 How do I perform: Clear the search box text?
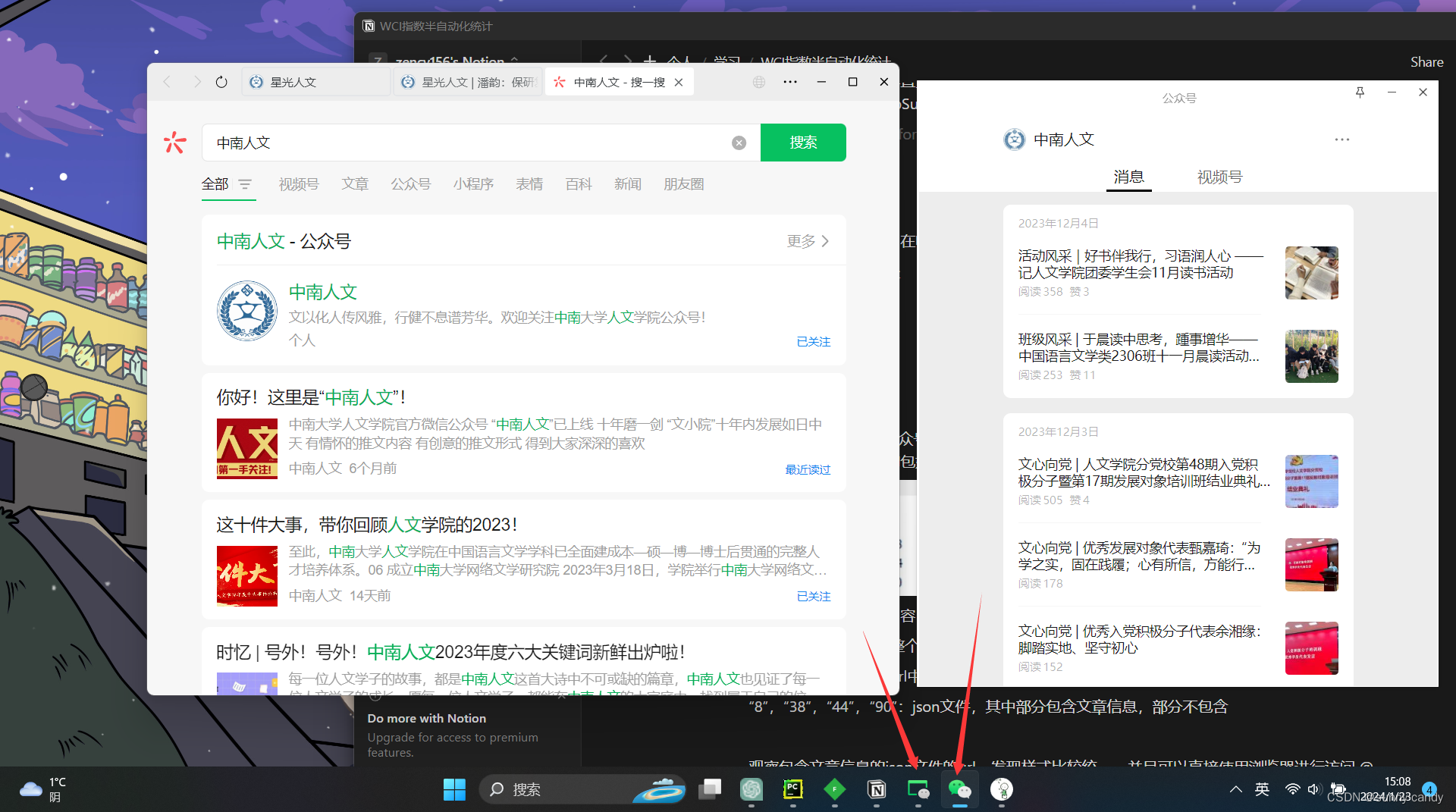tap(739, 143)
